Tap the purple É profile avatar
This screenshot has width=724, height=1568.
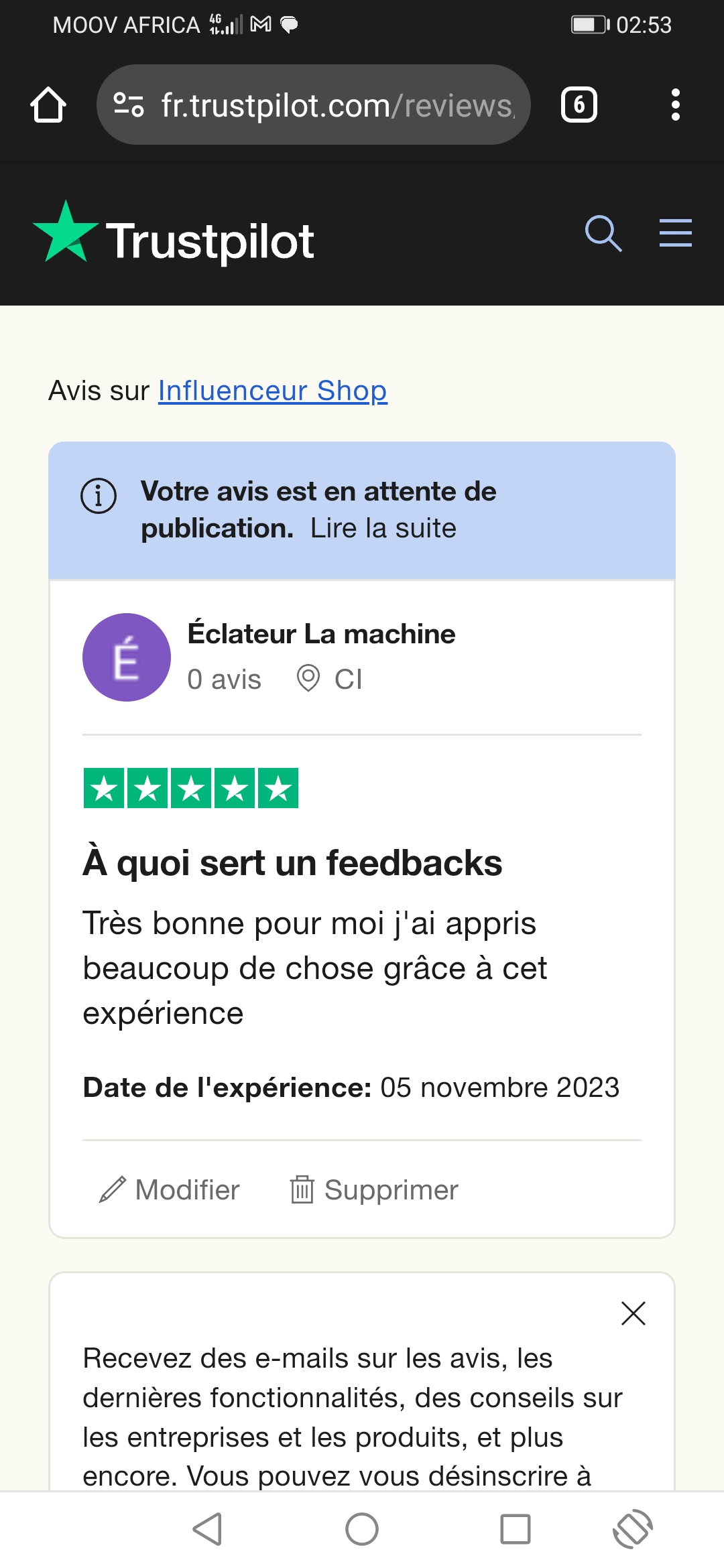point(127,657)
